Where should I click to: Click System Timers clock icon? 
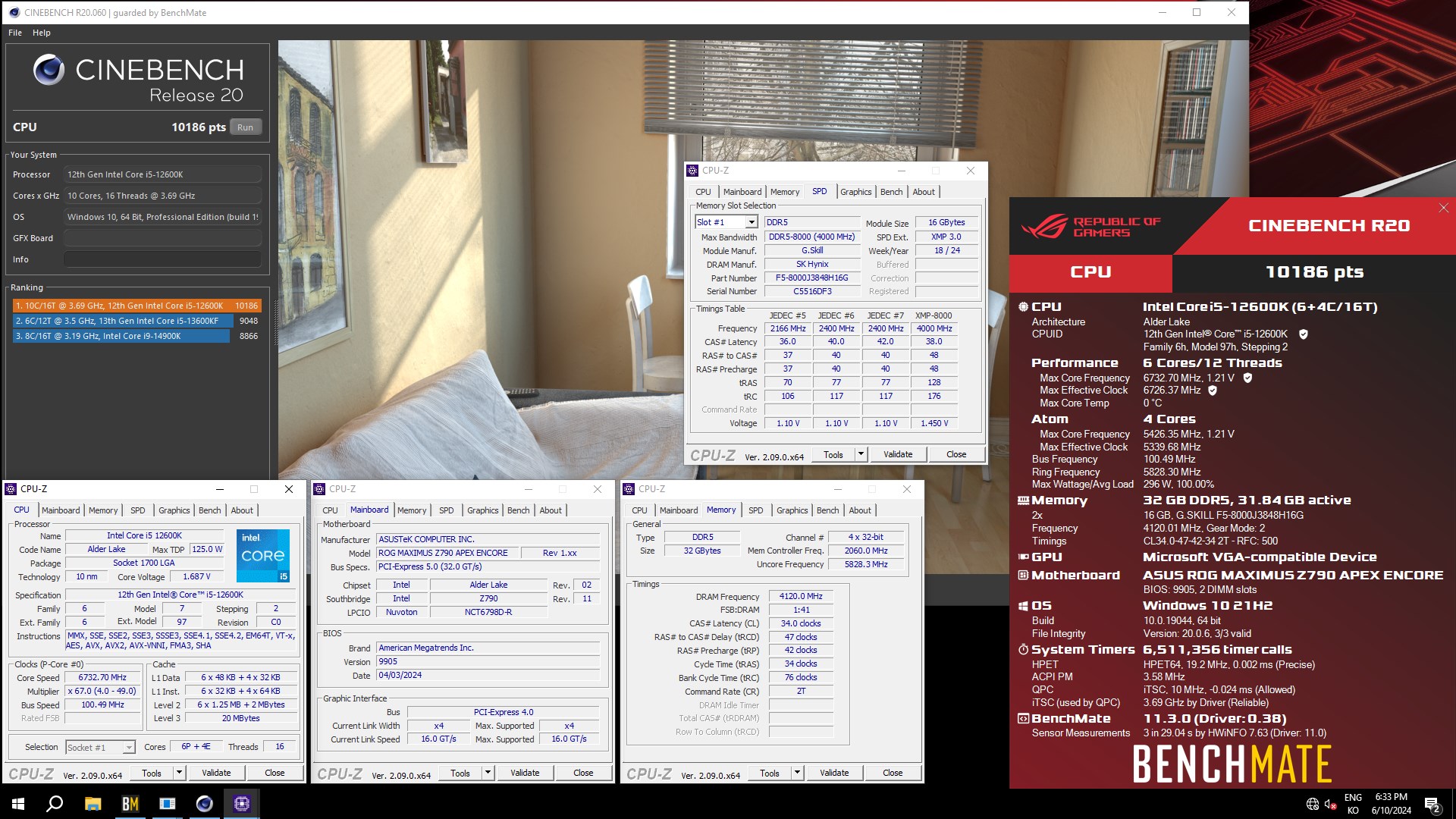(1023, 650)
